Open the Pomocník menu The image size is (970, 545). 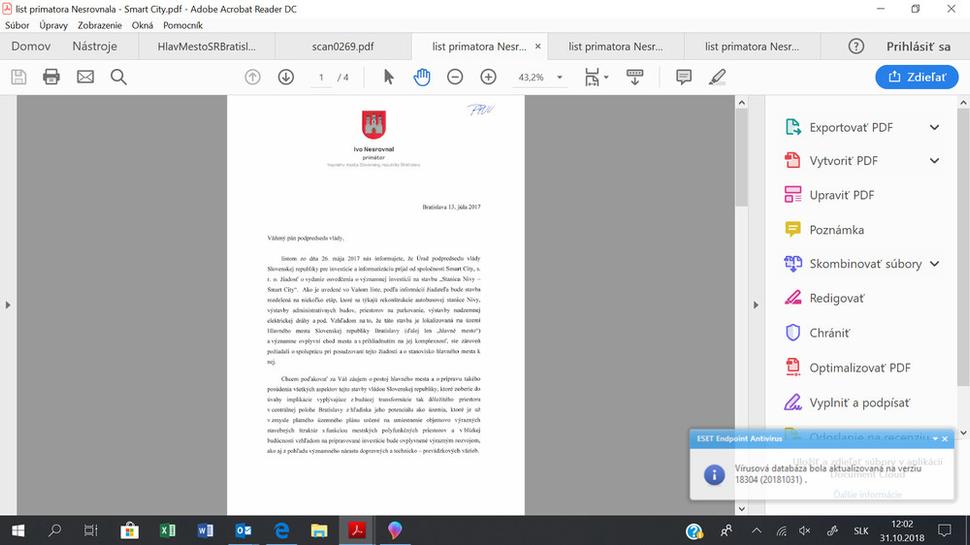182,25
